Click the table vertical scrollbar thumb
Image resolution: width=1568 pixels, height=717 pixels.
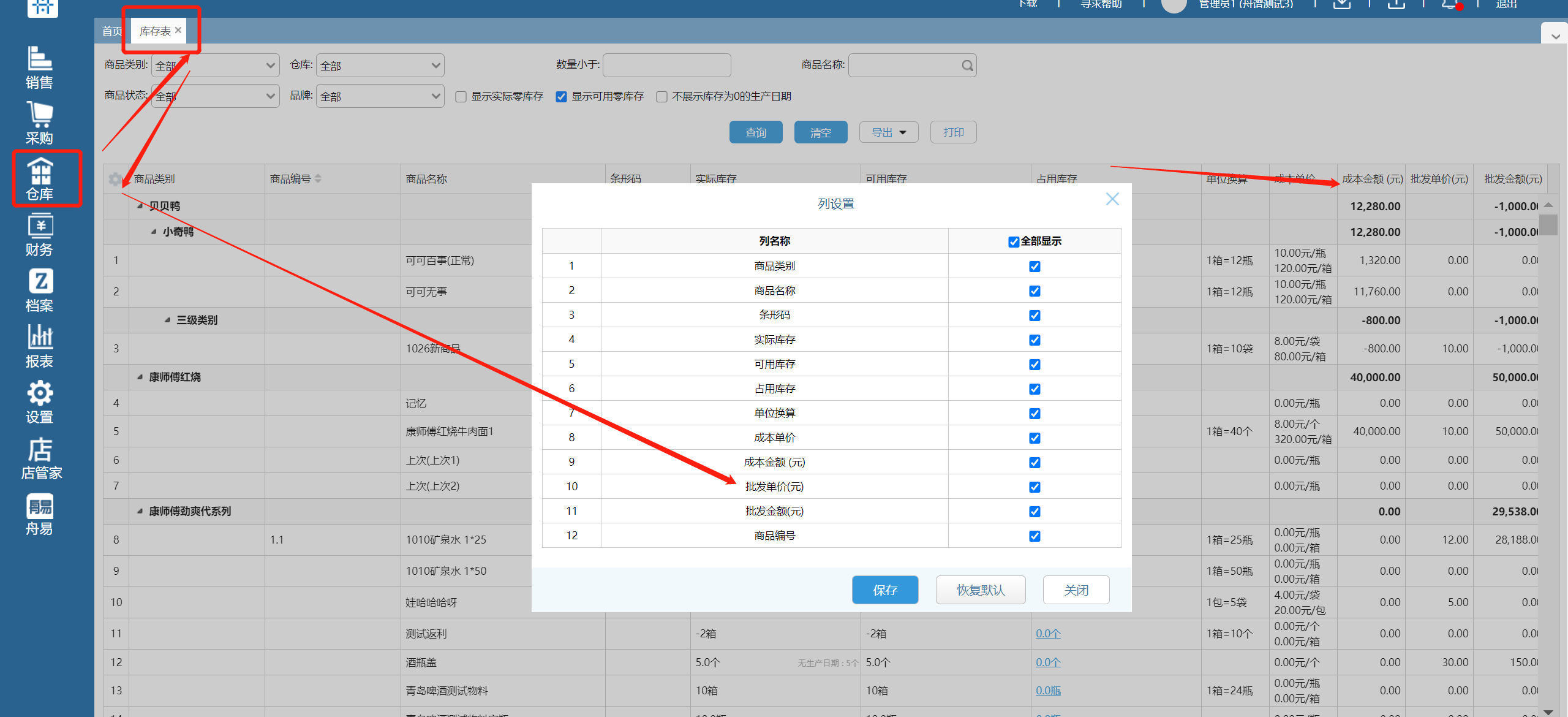[x=1548, y=225]
